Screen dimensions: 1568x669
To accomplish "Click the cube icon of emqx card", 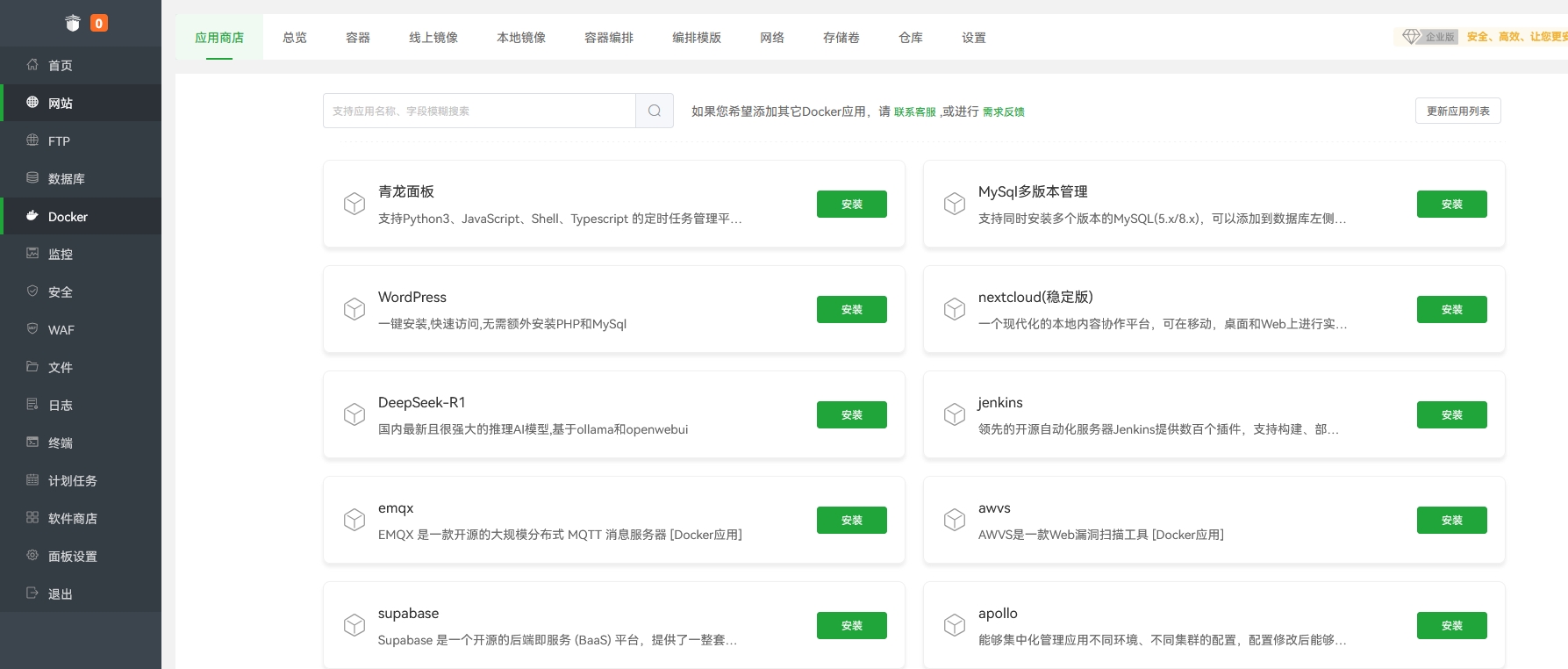I will pos(354,520).
